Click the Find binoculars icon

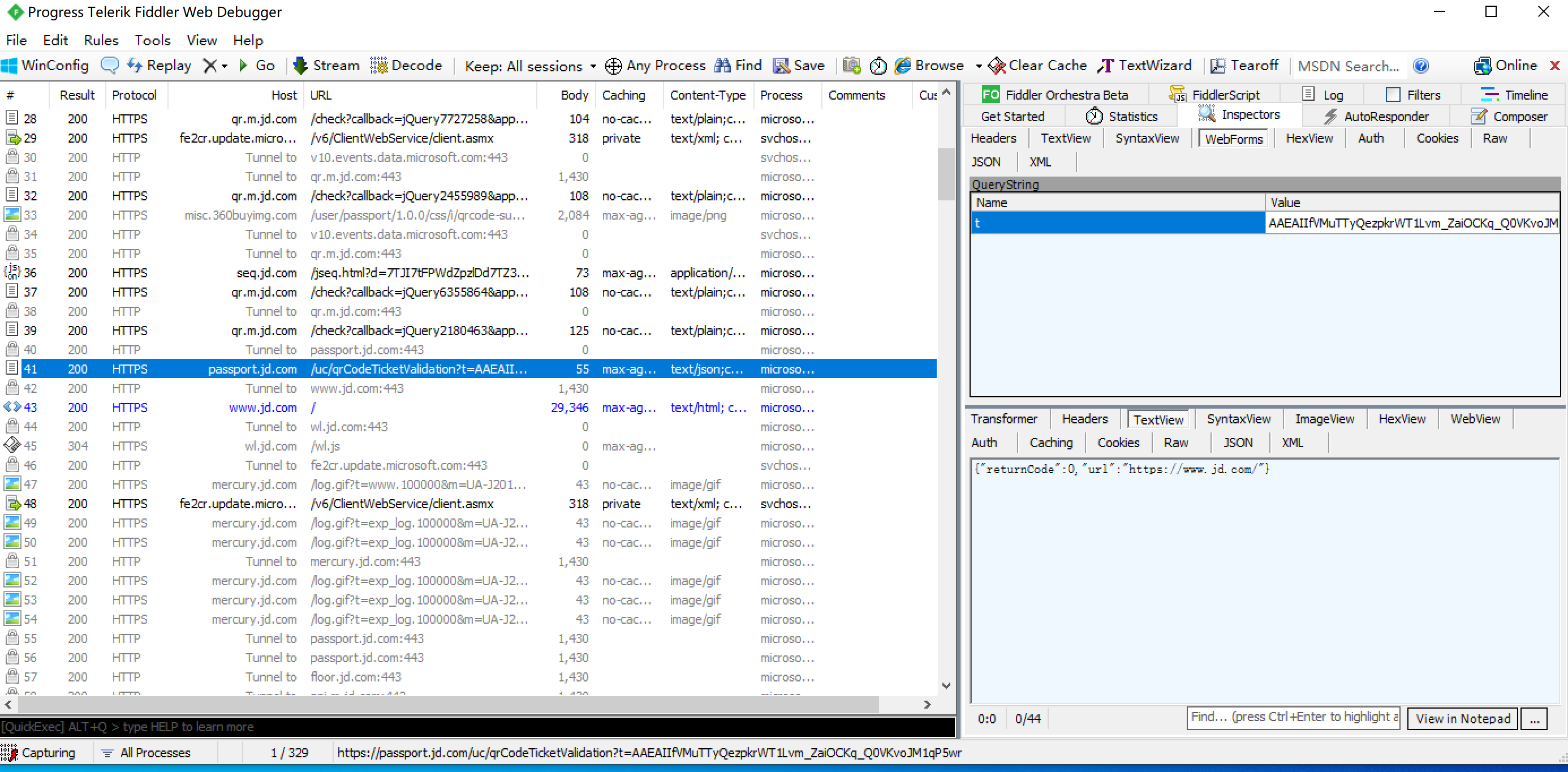click(722, 65)
